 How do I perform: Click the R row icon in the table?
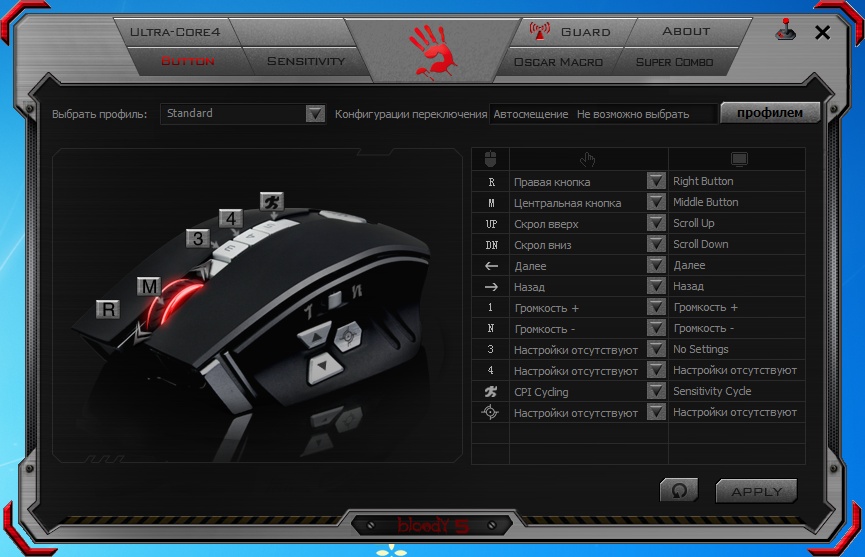tap(491, 182)
